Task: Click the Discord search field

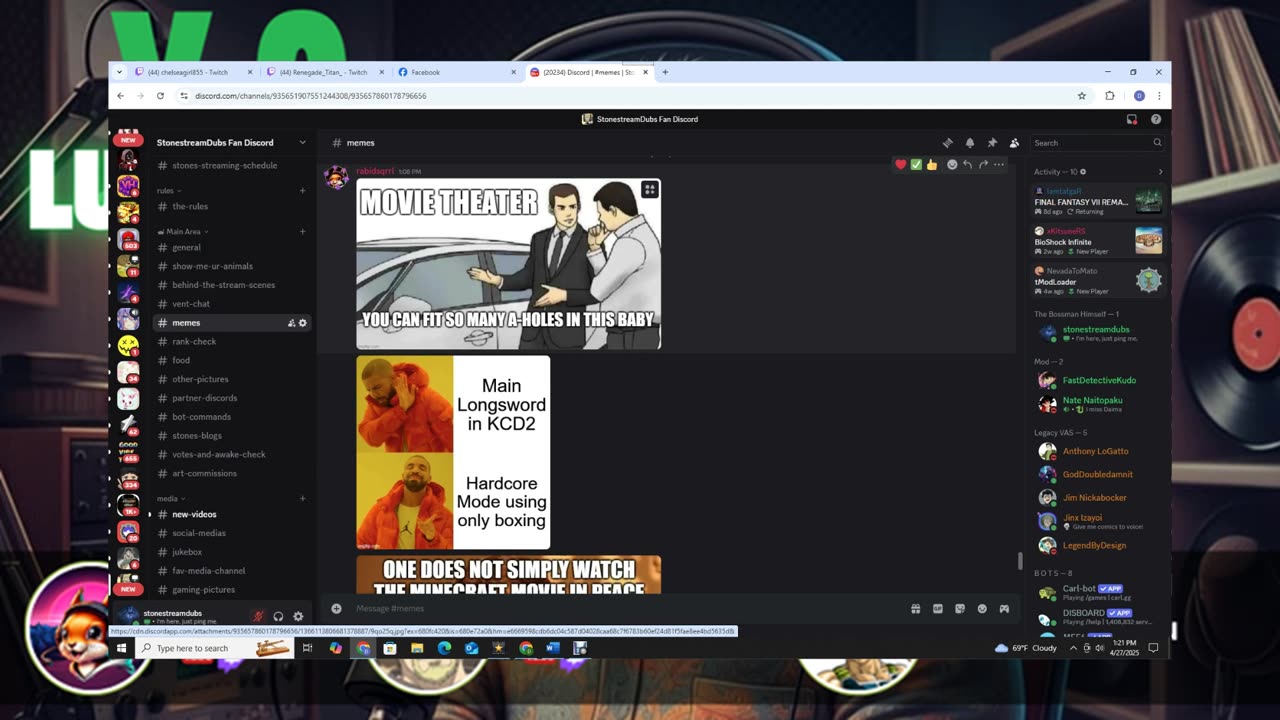Action: [x=1097, y=143]
